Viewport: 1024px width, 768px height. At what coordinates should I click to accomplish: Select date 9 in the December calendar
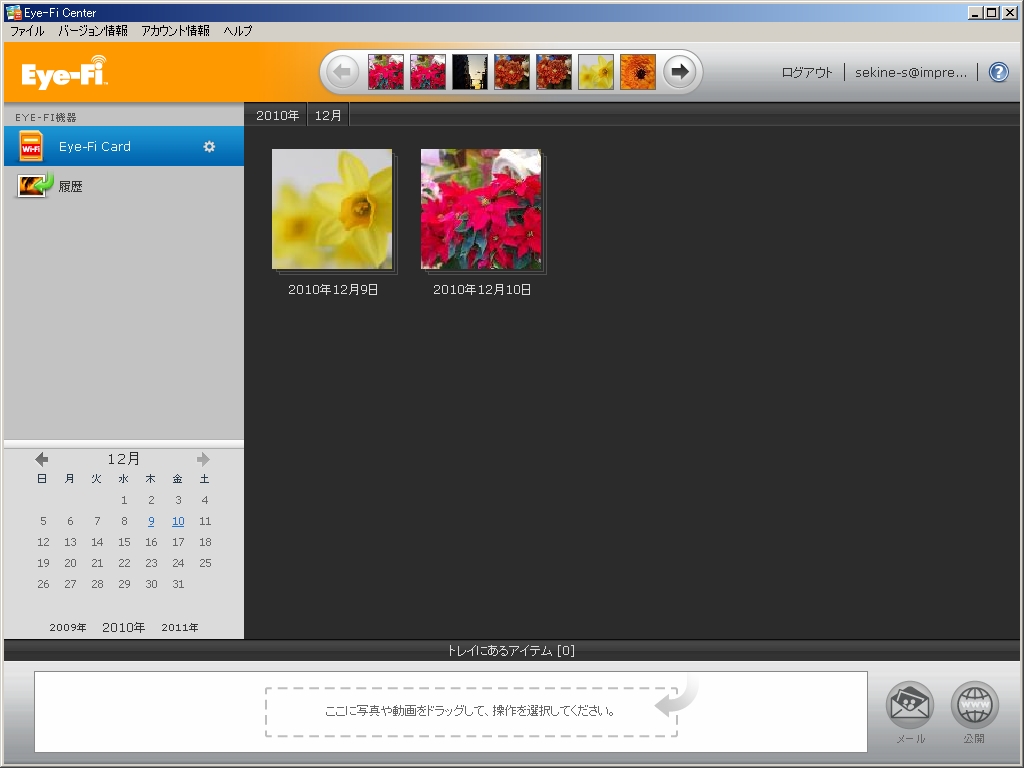point(150,520)
